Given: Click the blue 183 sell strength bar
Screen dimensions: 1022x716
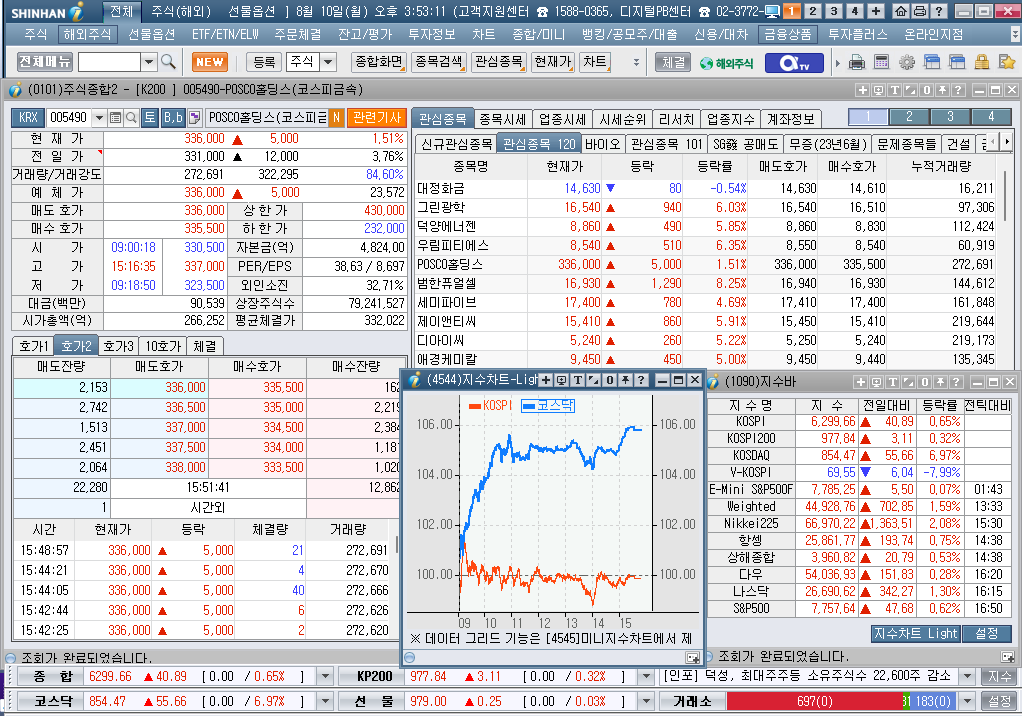Looking at the screenshot, I should click(932, 701).
